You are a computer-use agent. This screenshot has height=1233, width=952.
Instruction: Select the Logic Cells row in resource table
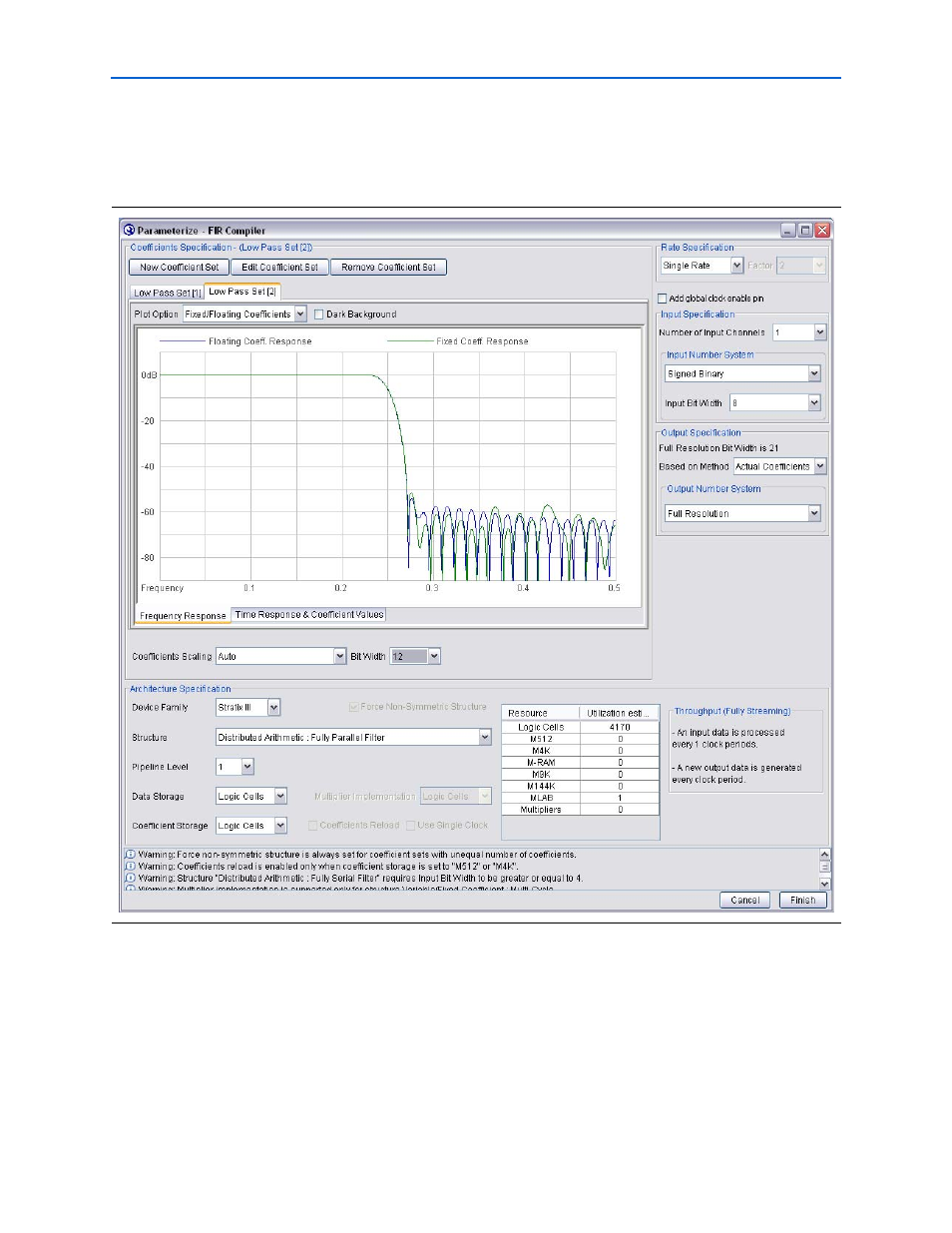coord(579,727)
